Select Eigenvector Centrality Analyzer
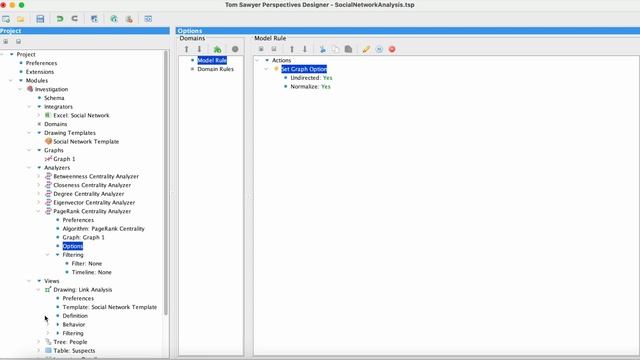This screenshot has height=360, width=640. point(94,202)
